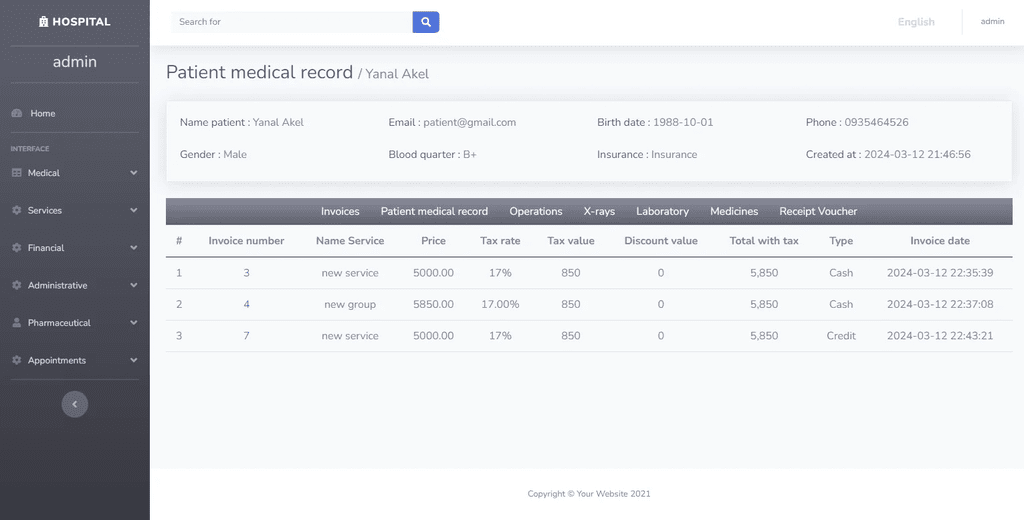Collapse sidebar with round arrow button
The image size is (1024, 520).
(x=74, y=404)
